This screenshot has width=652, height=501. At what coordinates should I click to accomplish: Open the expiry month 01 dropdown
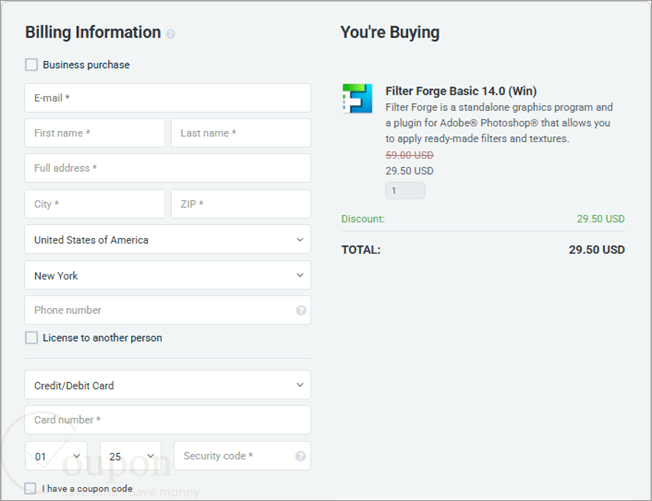57,456
